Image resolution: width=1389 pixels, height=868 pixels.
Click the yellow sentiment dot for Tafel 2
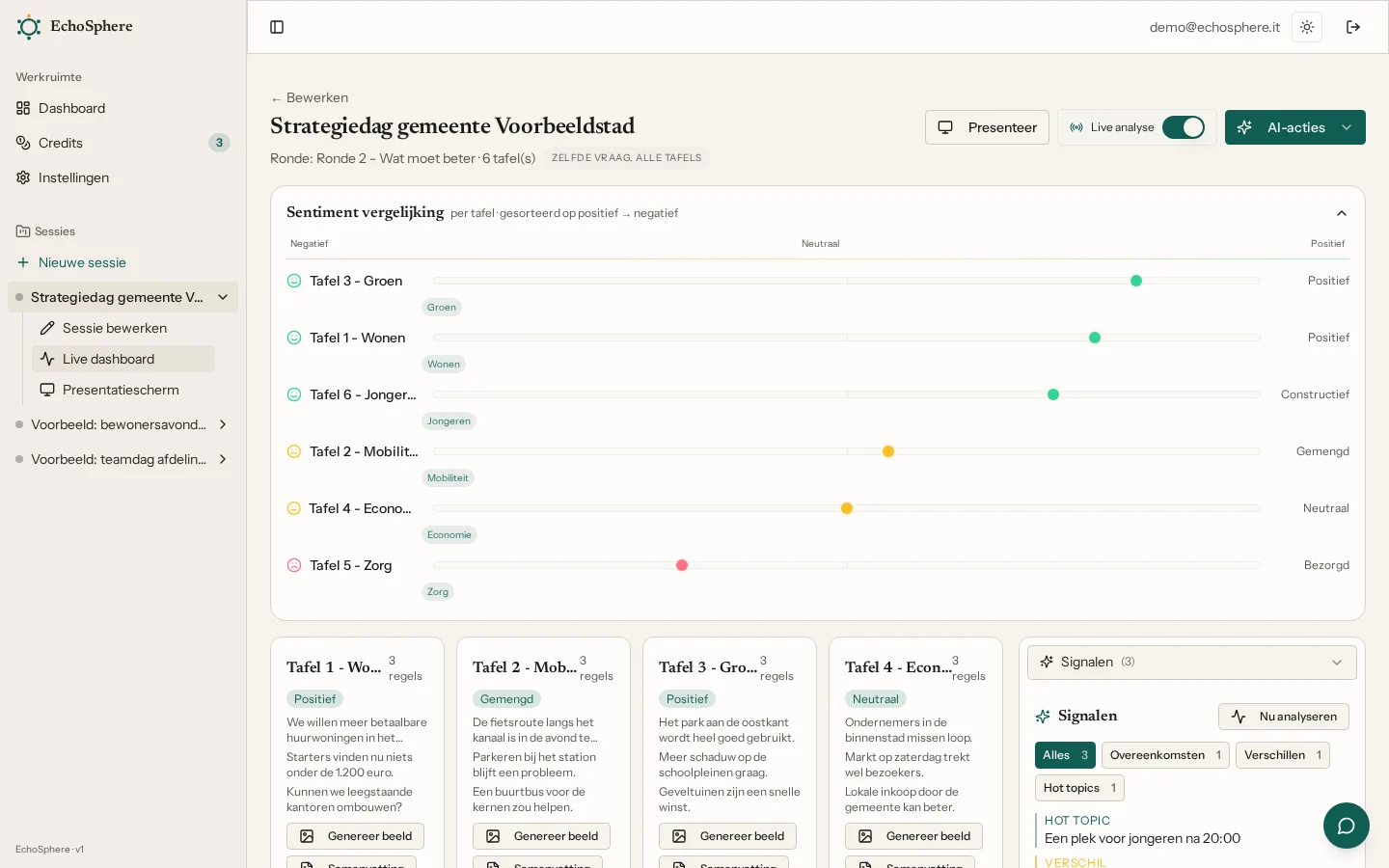(888, 451)
